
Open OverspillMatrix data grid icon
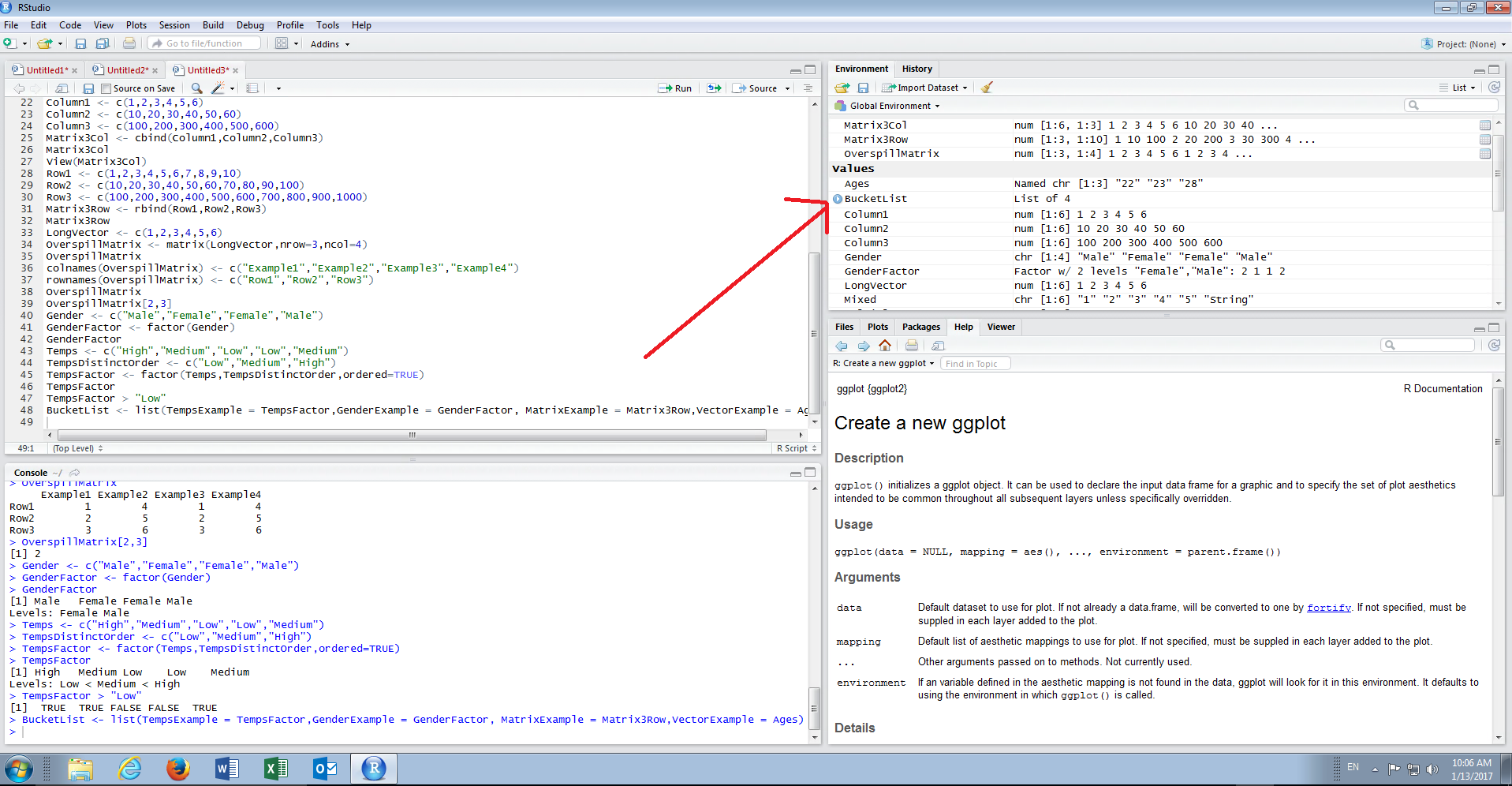point(1485,154)
